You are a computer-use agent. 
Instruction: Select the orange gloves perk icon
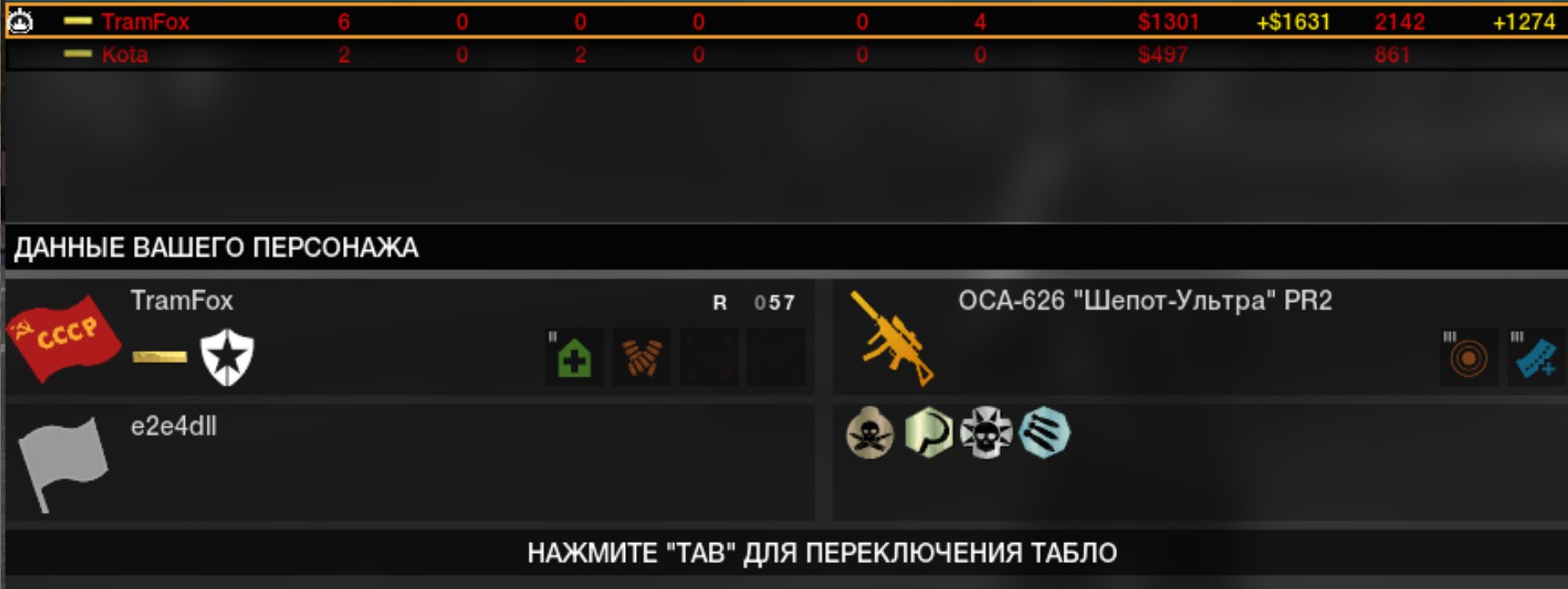coord(642,357)
